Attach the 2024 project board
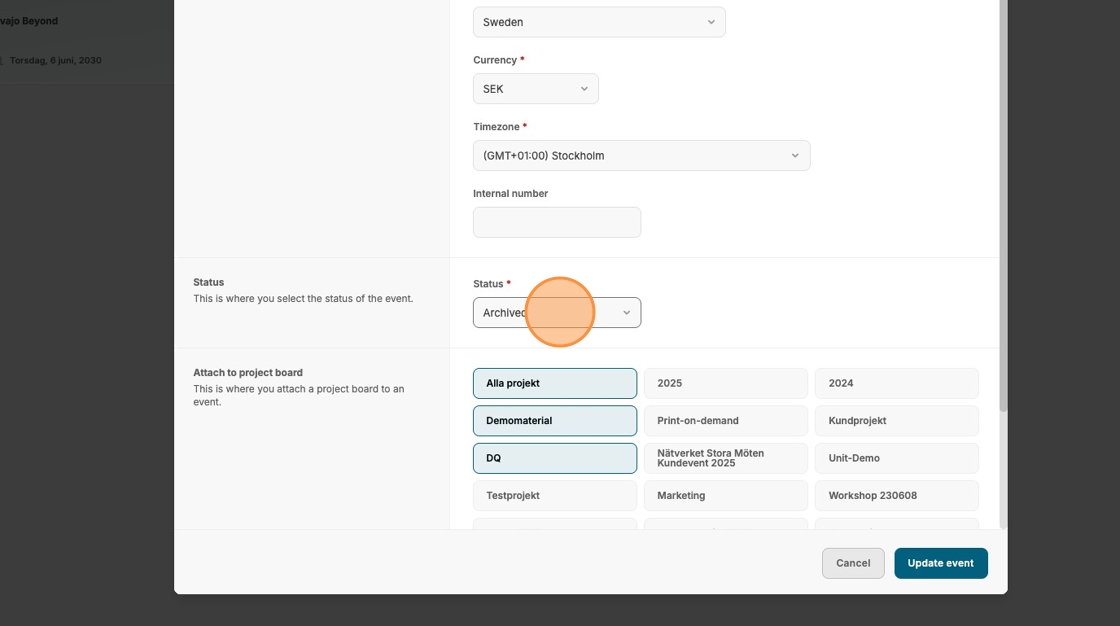Viewport: 1120px width, 626px height. click(896, 383)
